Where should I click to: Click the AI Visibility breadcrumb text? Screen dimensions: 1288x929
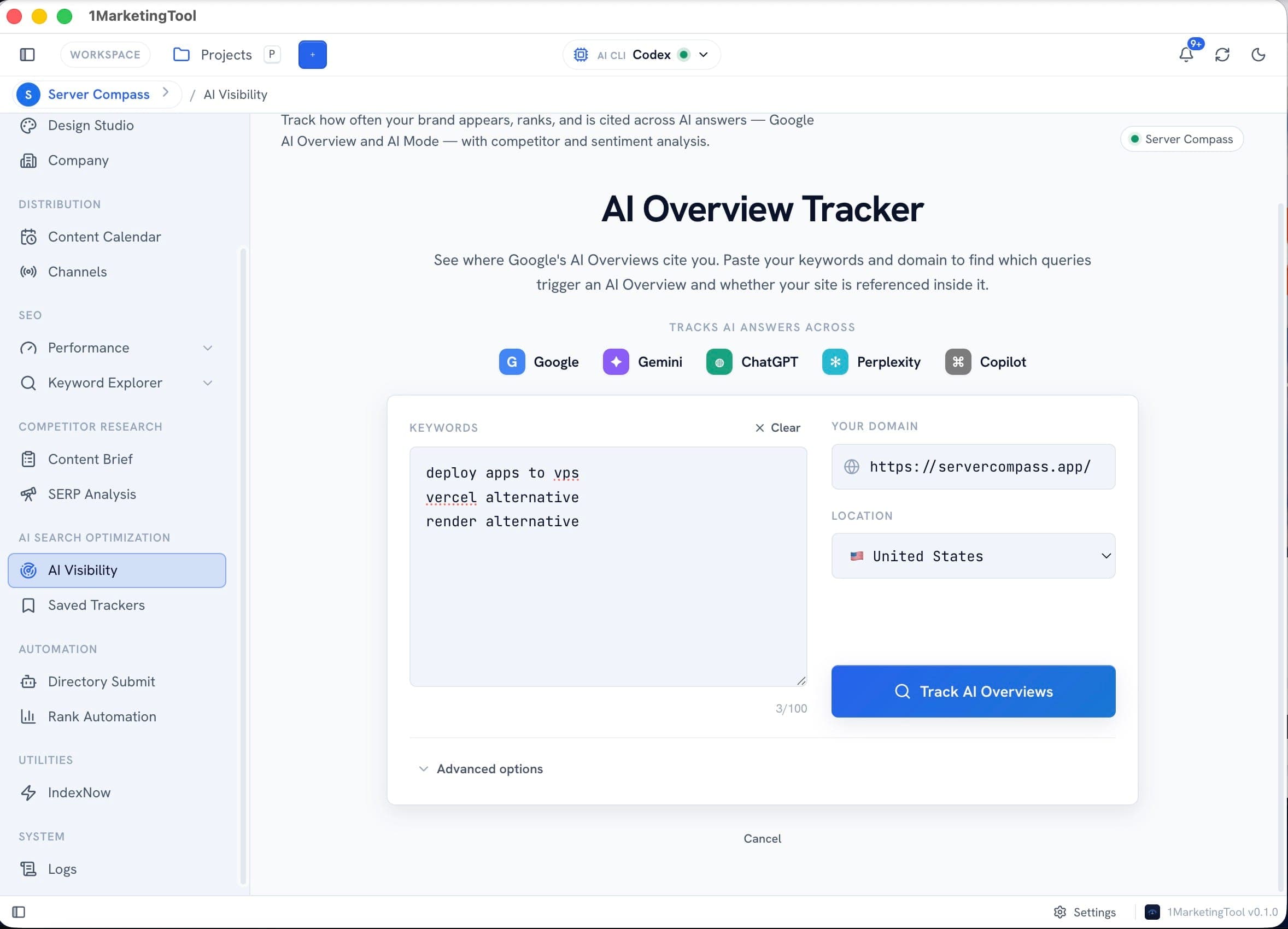[236, 94]
